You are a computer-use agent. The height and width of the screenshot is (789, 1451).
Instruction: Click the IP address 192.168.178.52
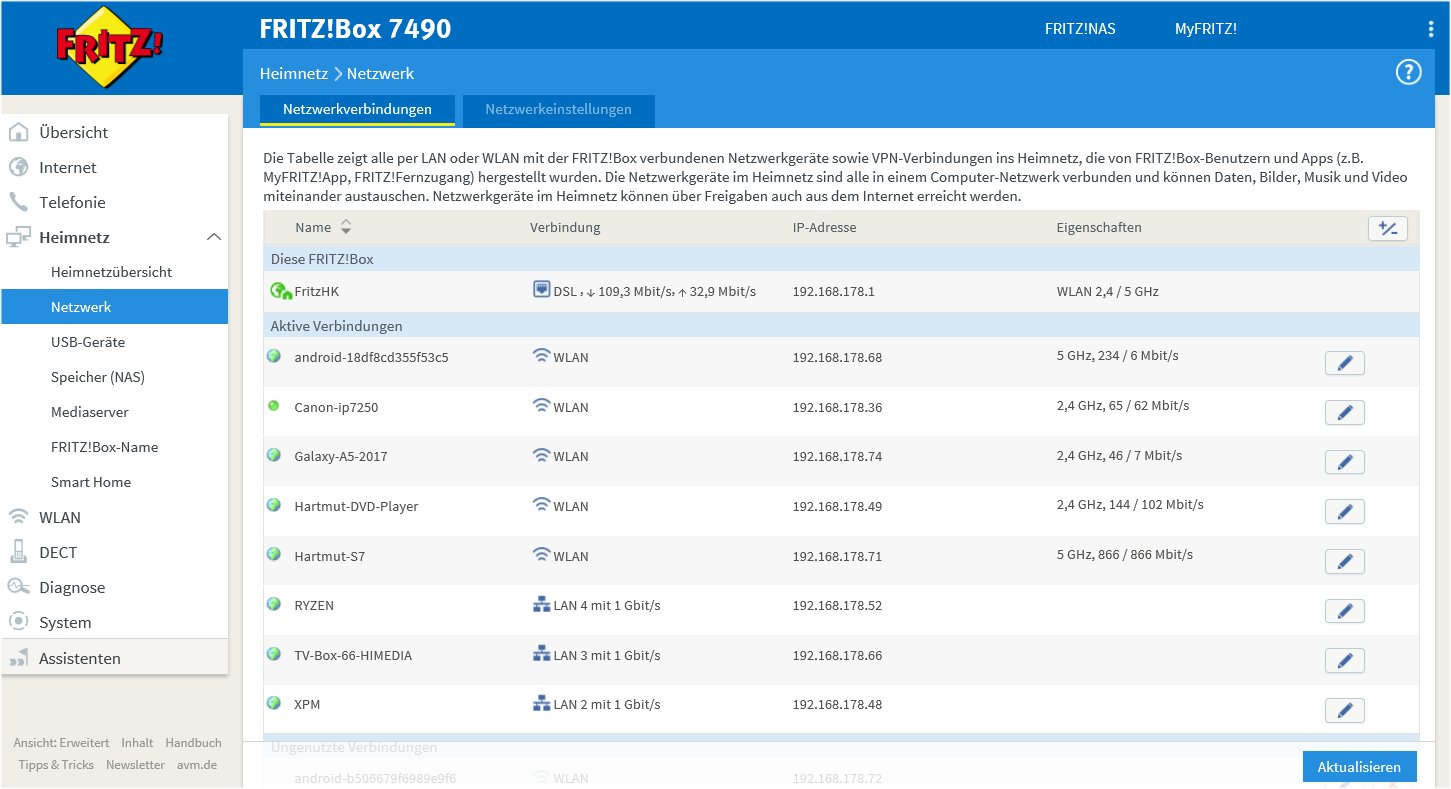pyautogui.click(x=837, y=605)
